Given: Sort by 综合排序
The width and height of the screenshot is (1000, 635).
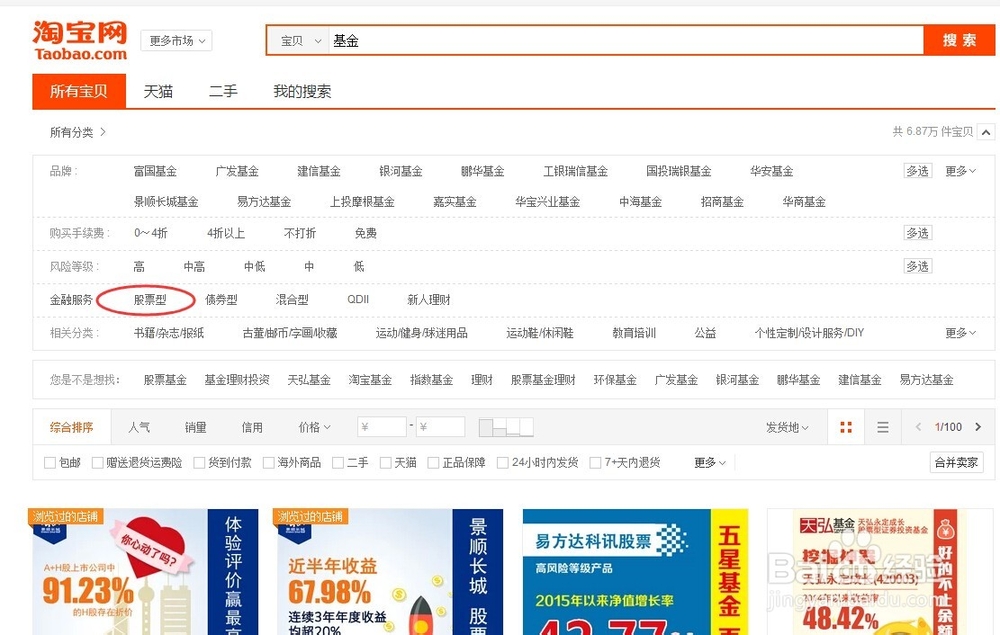Looking at the screenshot, I should click(71, 427).
